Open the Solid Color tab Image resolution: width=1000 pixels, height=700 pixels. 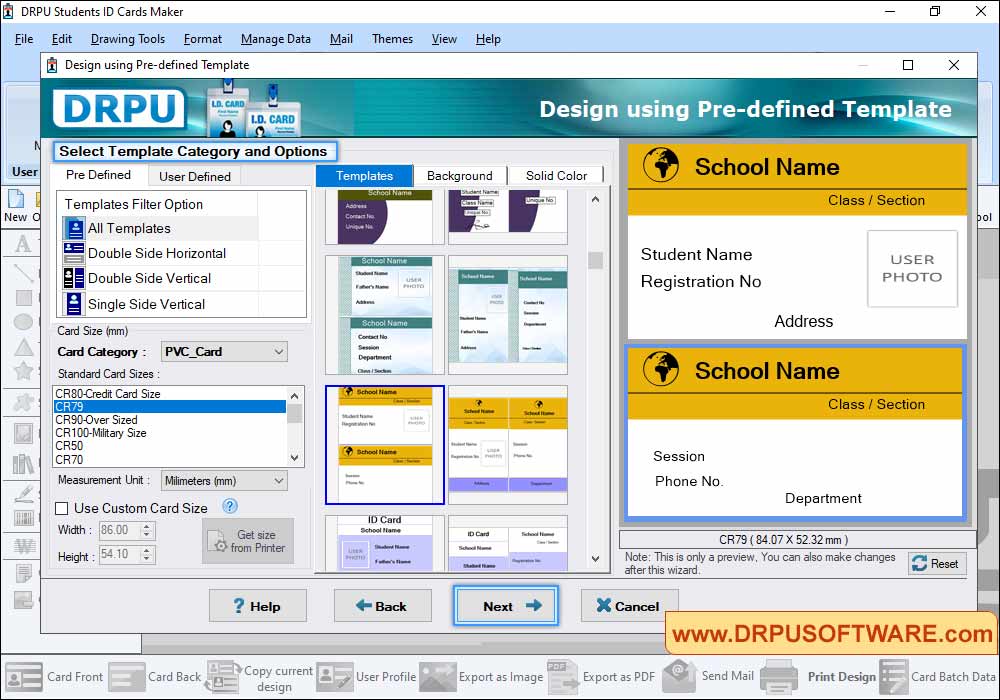point(556,176)
